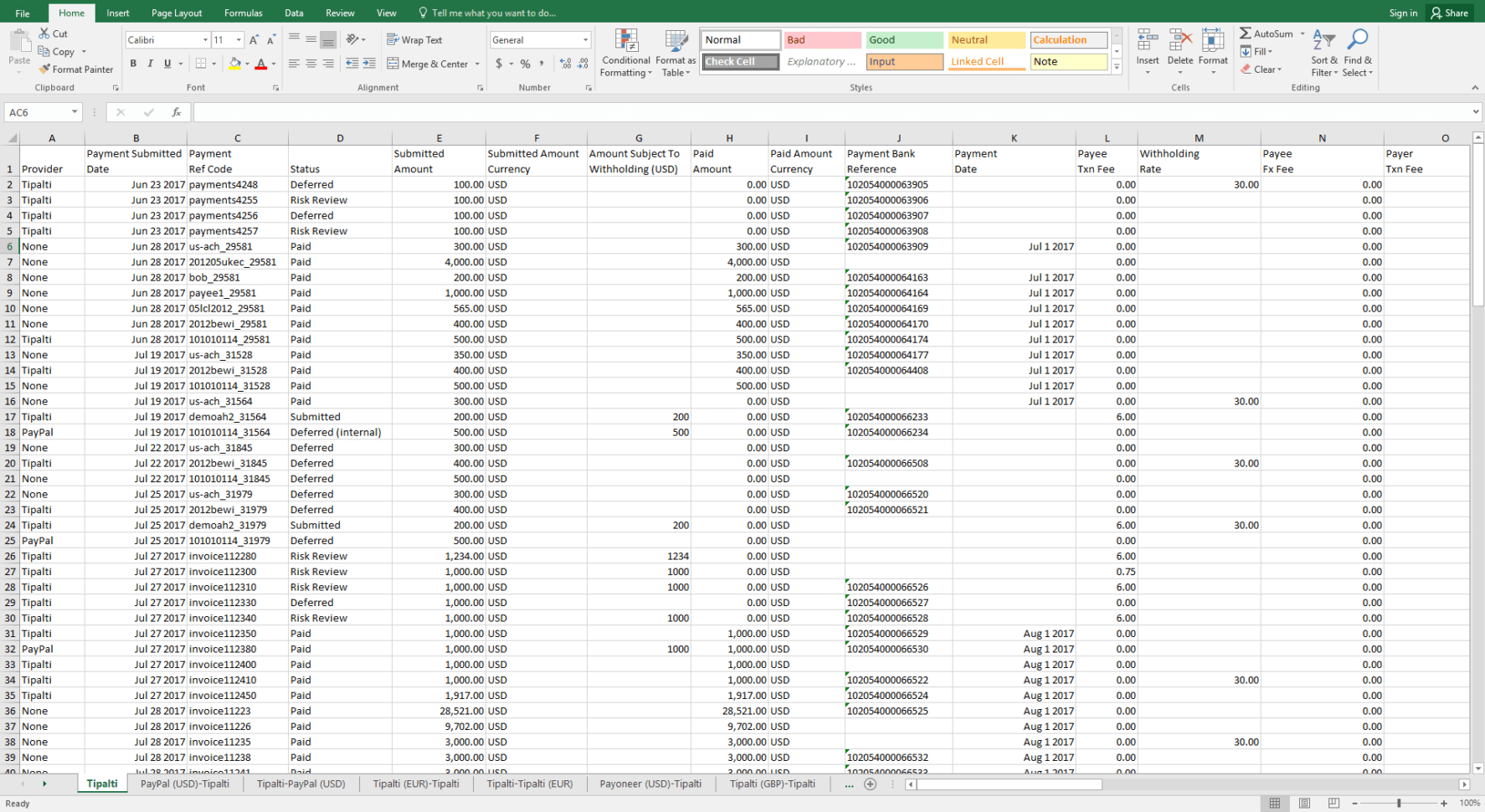This screenshot has height=812, width=1485.
Task: Click the Orientation text rotation icon
Action: pos(352,39)
